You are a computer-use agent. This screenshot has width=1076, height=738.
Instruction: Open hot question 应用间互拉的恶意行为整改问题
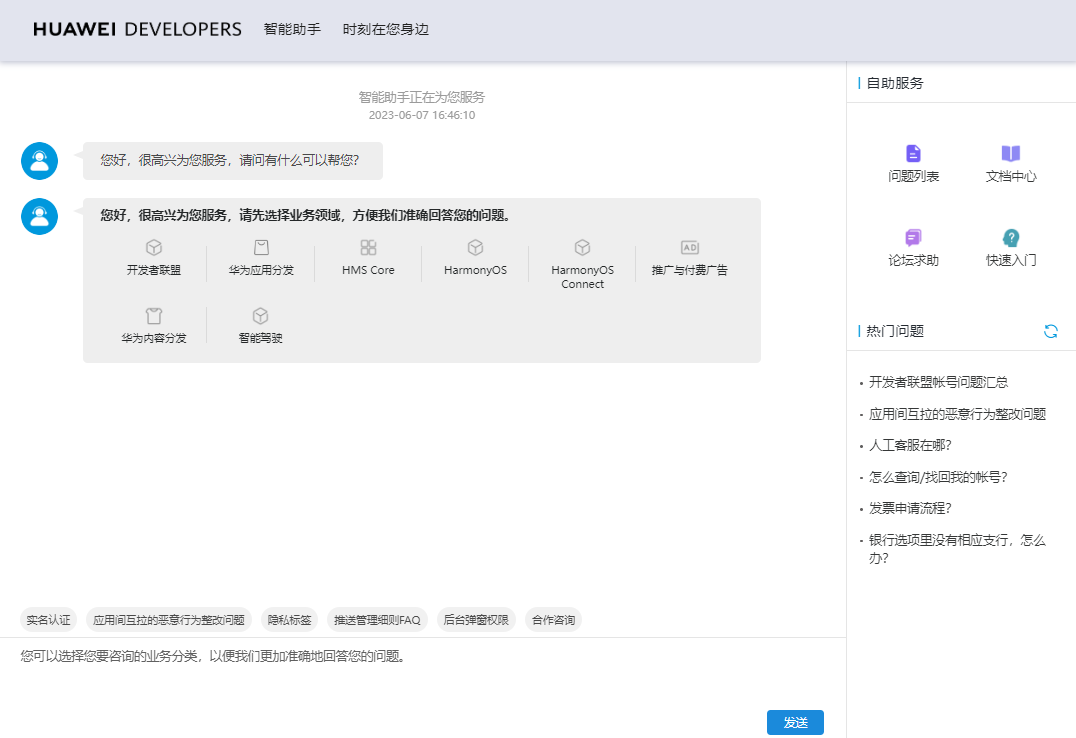[957, 414]
